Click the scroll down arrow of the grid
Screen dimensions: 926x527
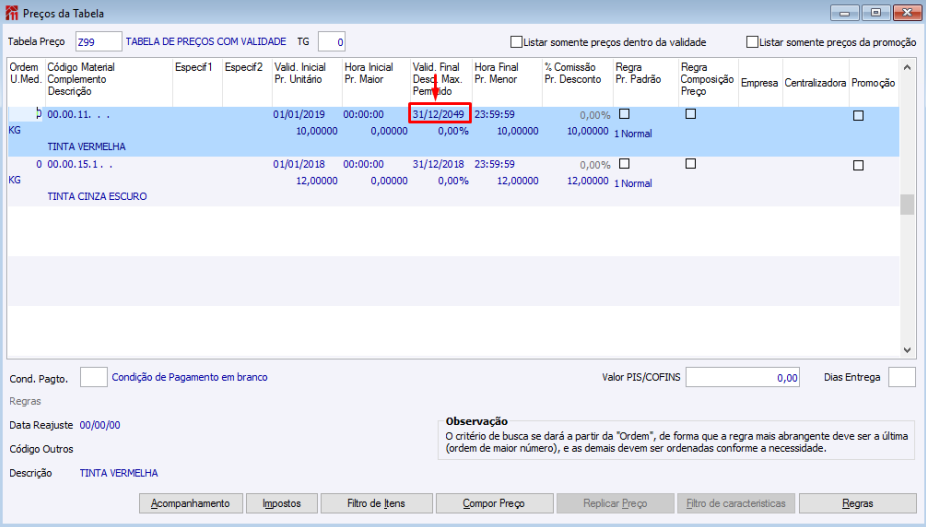(x=908, y=350)
